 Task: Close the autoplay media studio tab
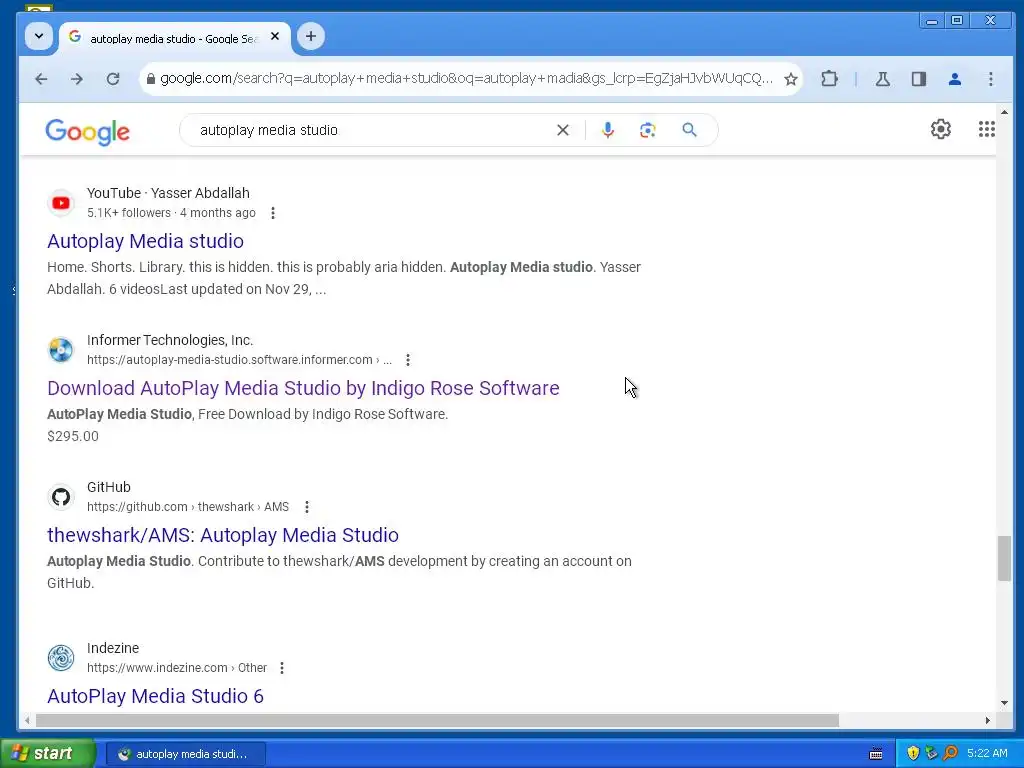[x=275, y=37]
